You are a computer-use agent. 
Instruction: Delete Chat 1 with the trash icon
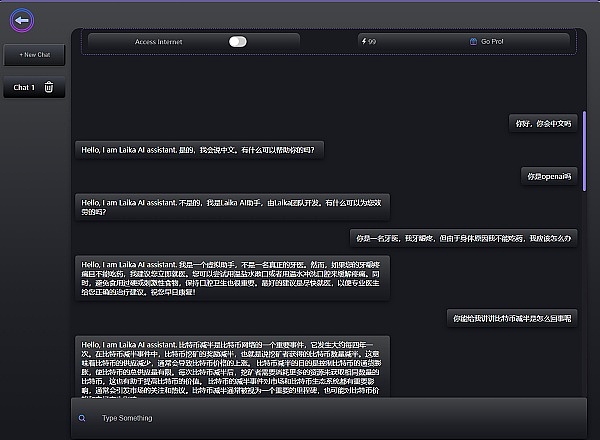pos(49,88)
